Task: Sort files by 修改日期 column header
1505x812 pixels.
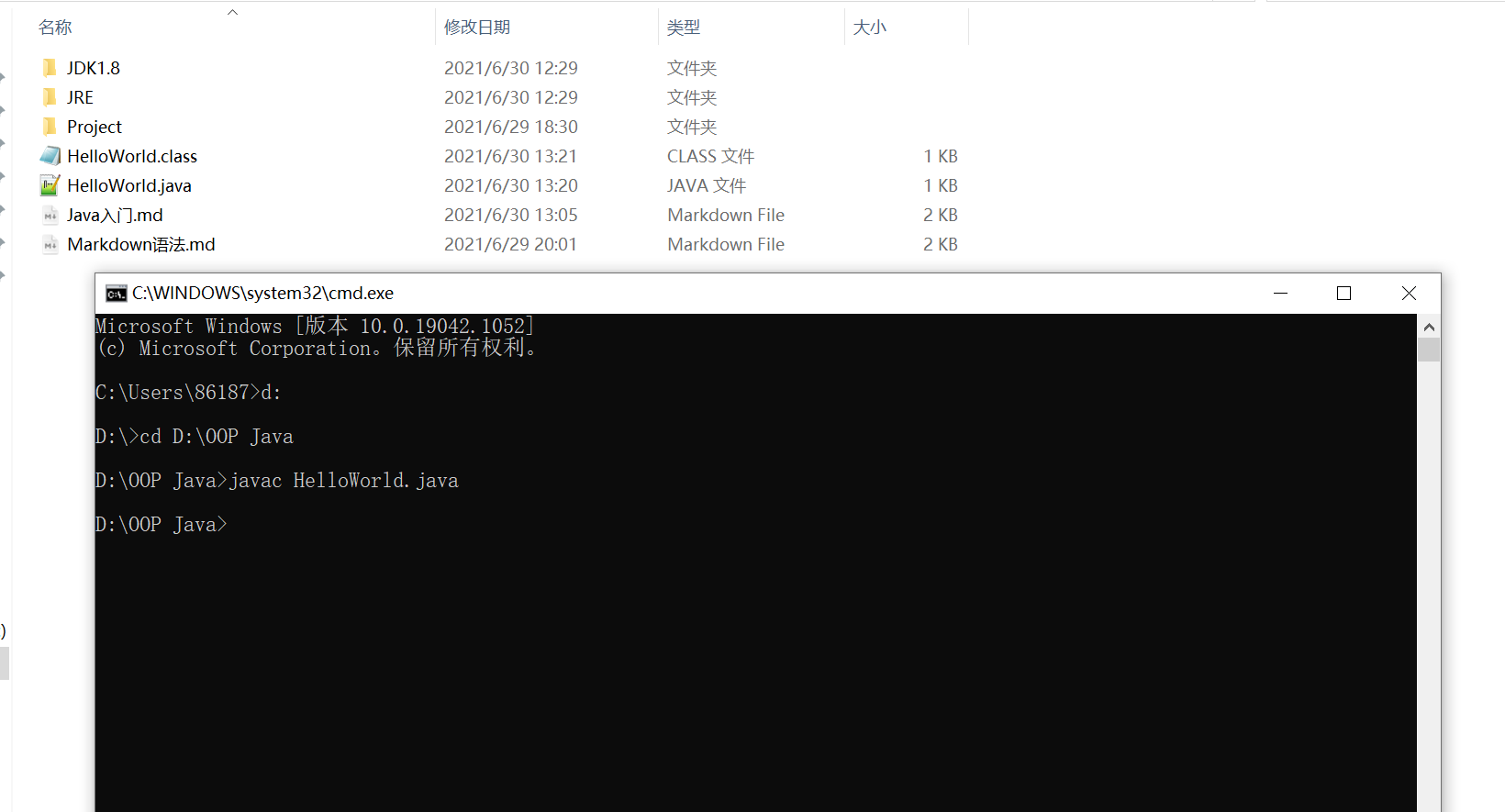Action: point(477,28)
